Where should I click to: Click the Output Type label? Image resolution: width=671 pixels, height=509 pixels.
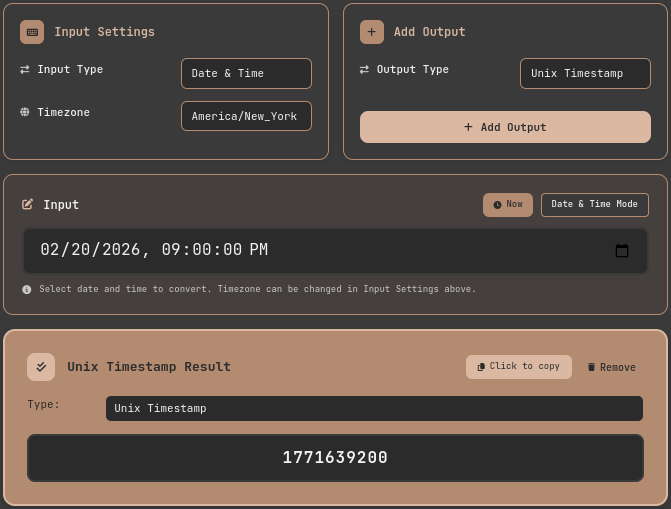pyautogui.click(x=413, y=69)
